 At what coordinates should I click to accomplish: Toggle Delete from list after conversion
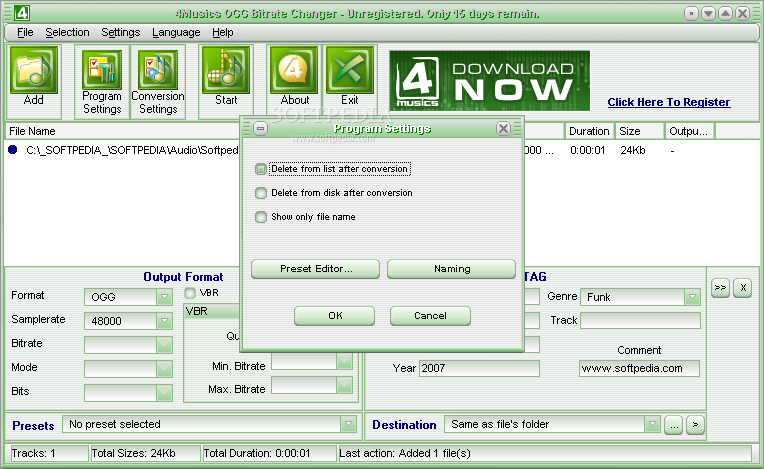[x=261, y=169]
